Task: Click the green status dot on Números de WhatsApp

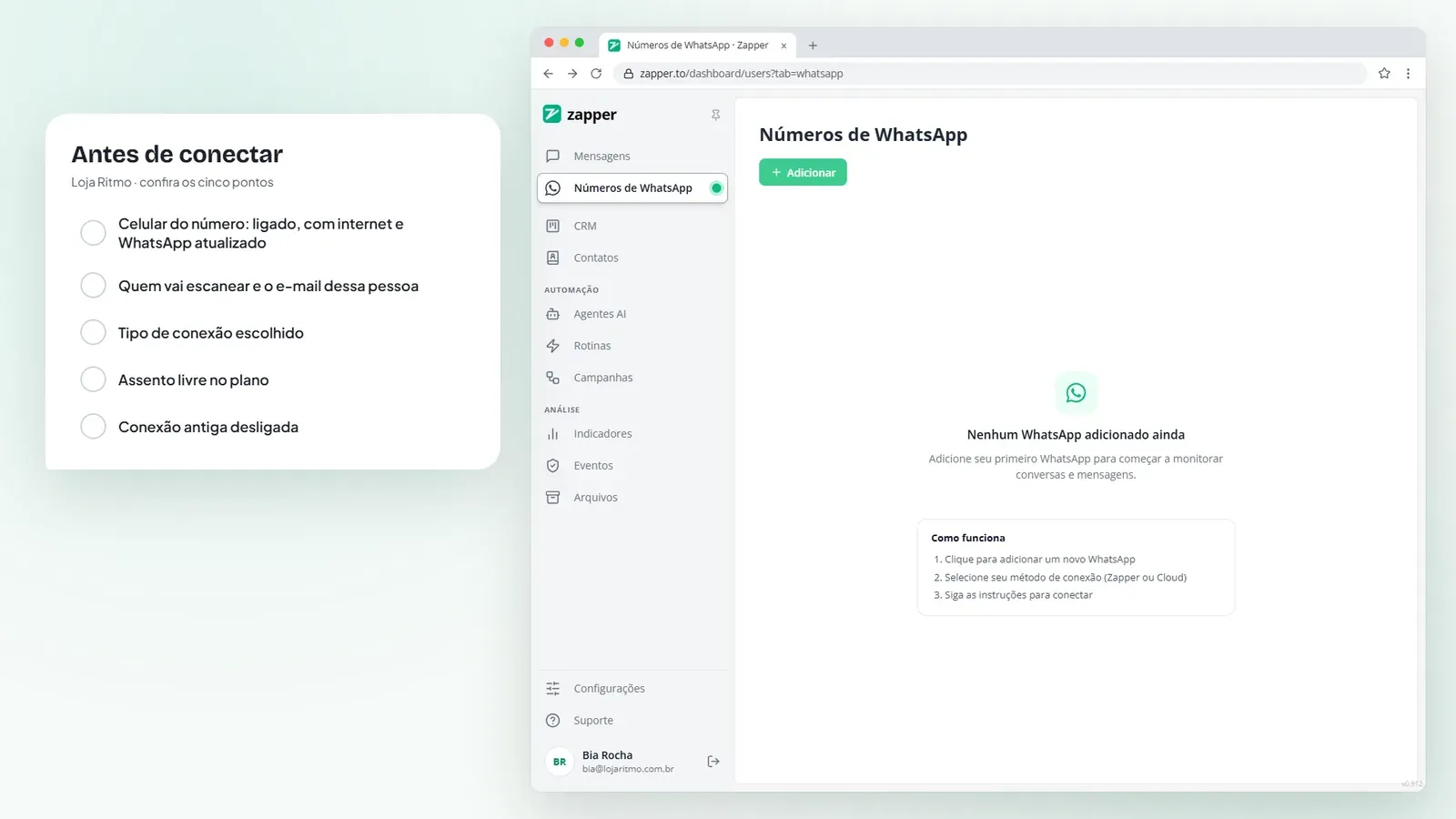Action: coord(716,188)
